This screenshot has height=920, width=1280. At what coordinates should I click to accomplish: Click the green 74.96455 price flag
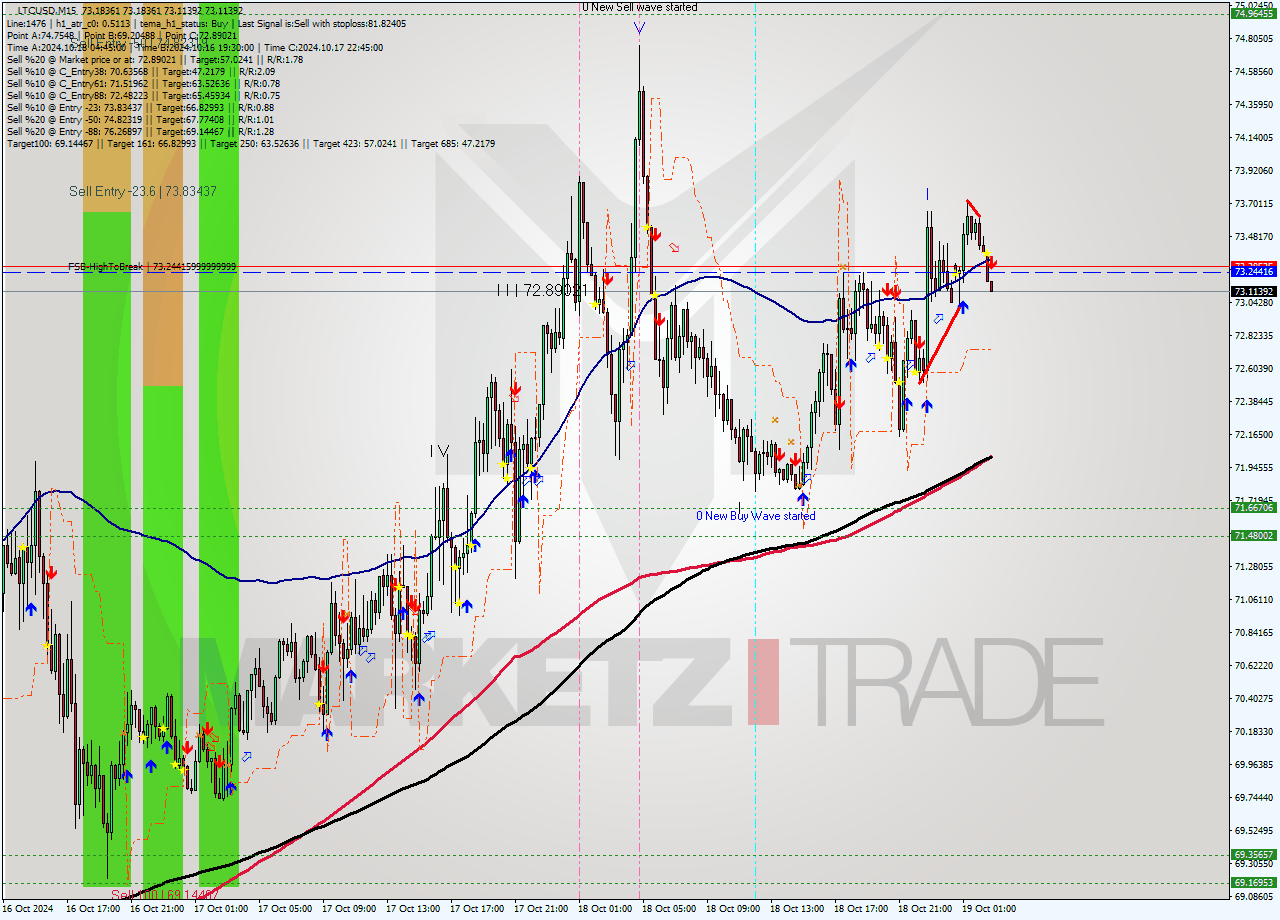point(1253,14)
